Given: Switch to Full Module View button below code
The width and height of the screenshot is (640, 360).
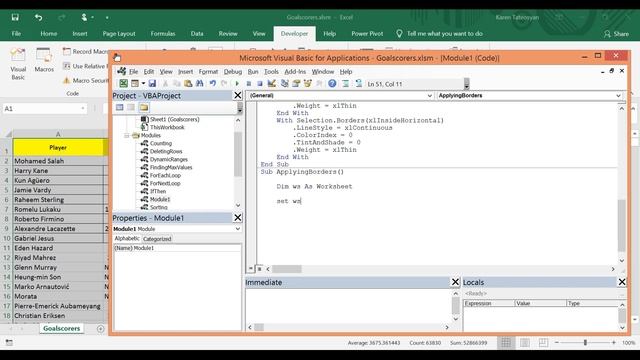Looking at the screenshot, I should tap(260, 269).
